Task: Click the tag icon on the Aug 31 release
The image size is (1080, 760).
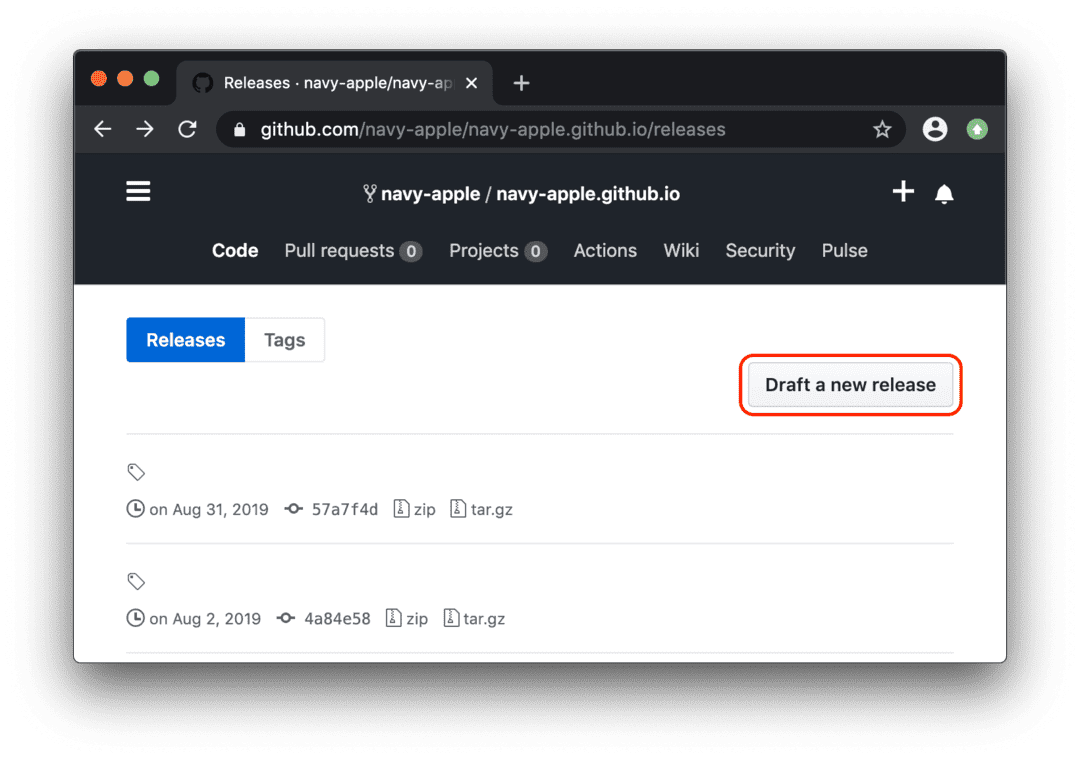Action: (136, 471)
